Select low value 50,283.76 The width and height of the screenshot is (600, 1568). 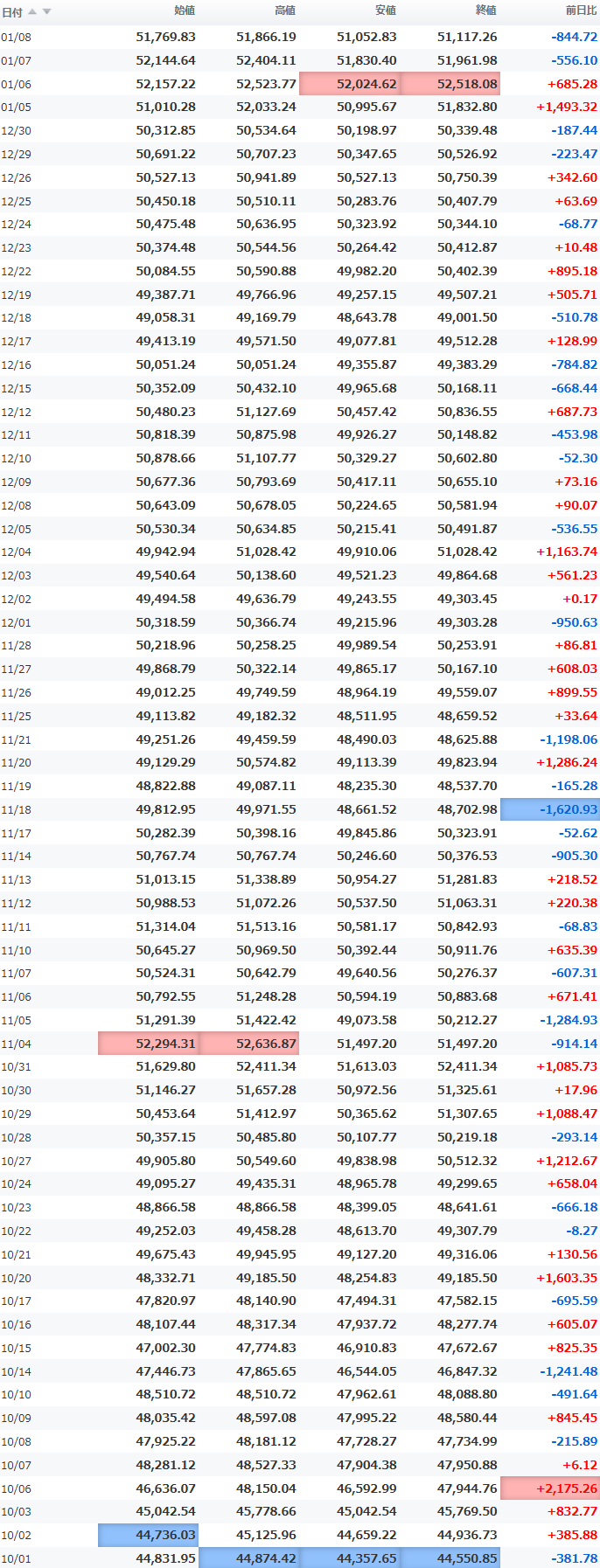[x=366, y=201]
